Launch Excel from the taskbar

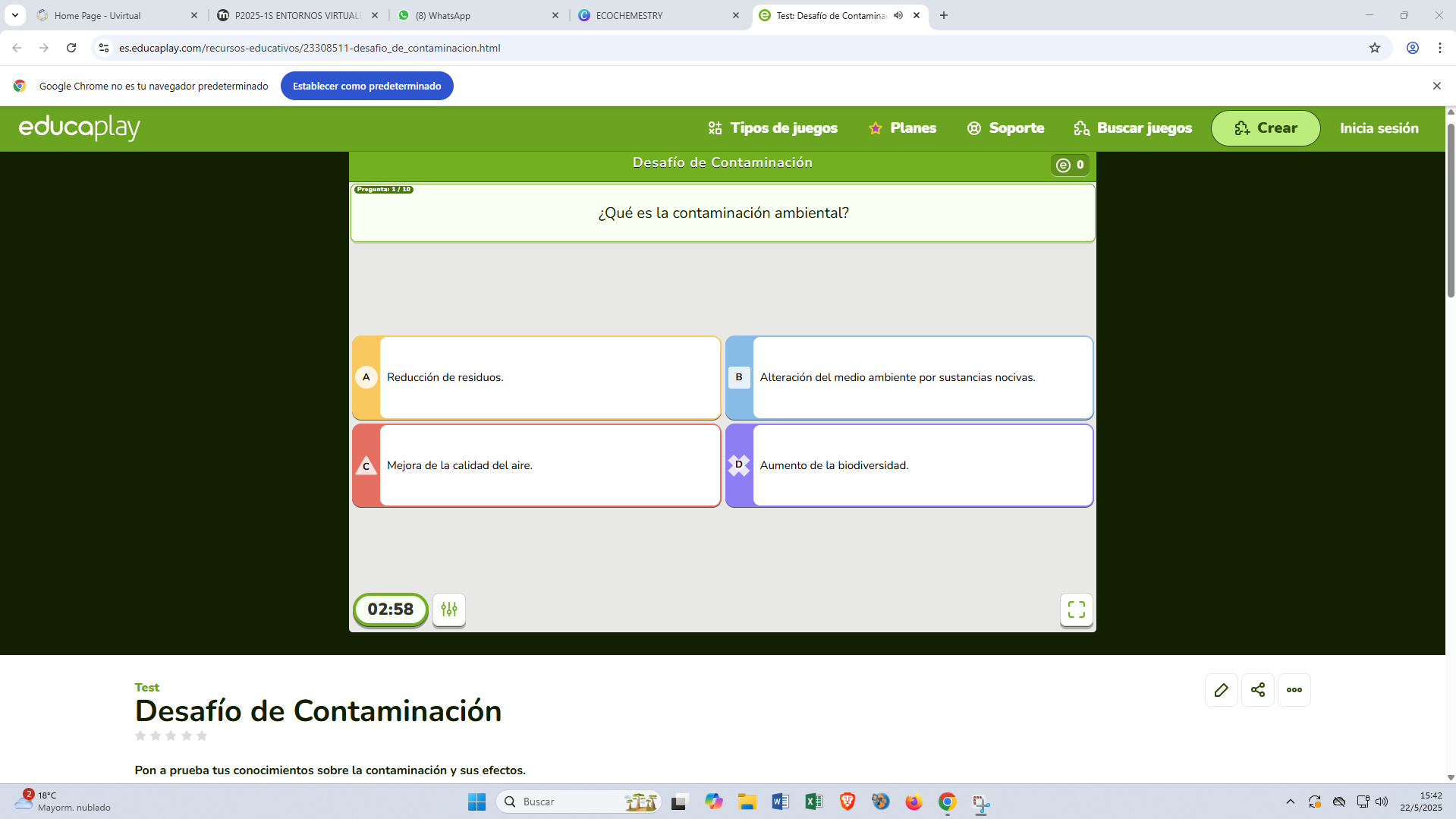[x=813, y=802]
